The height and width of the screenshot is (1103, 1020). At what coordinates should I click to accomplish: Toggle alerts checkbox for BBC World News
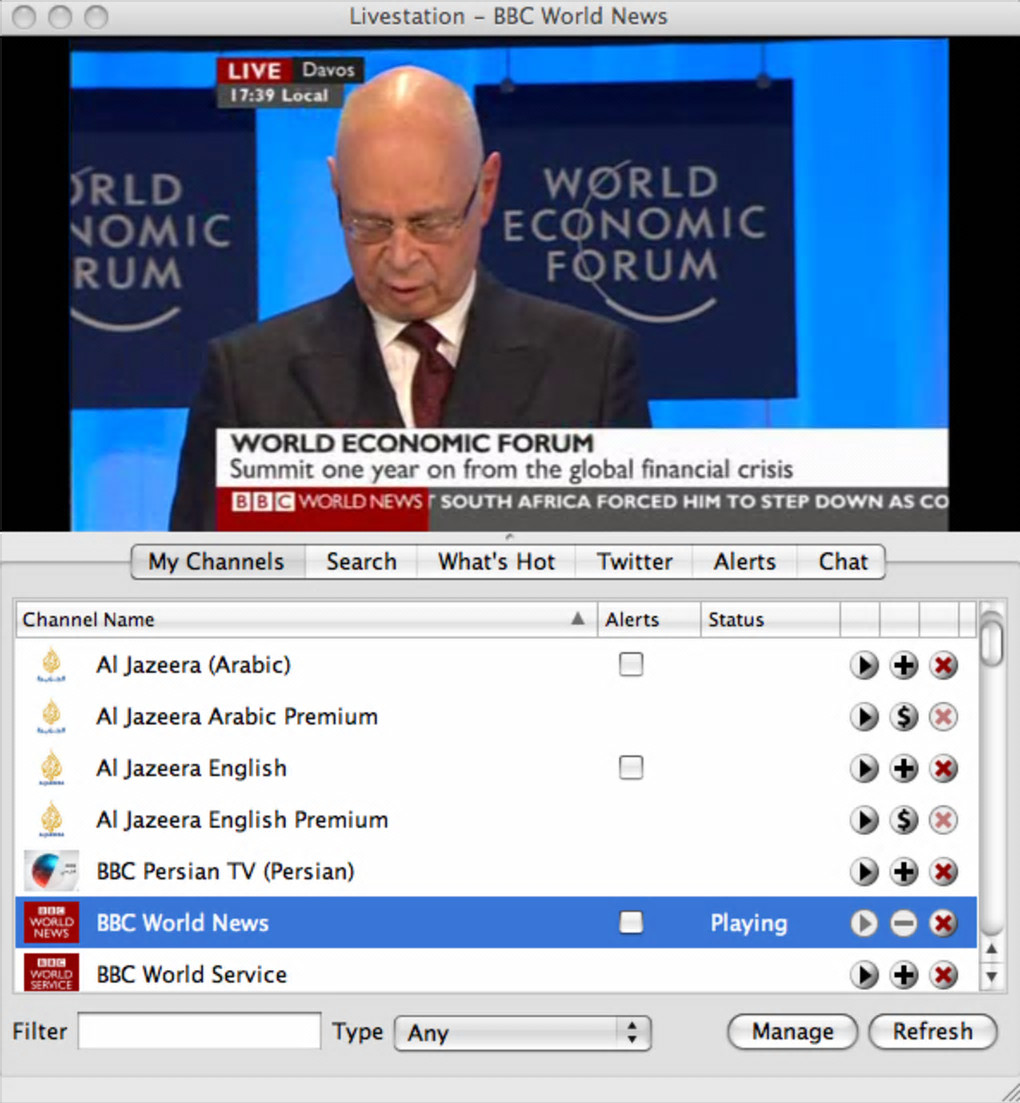pyautogui.click(x=631, y=922)
